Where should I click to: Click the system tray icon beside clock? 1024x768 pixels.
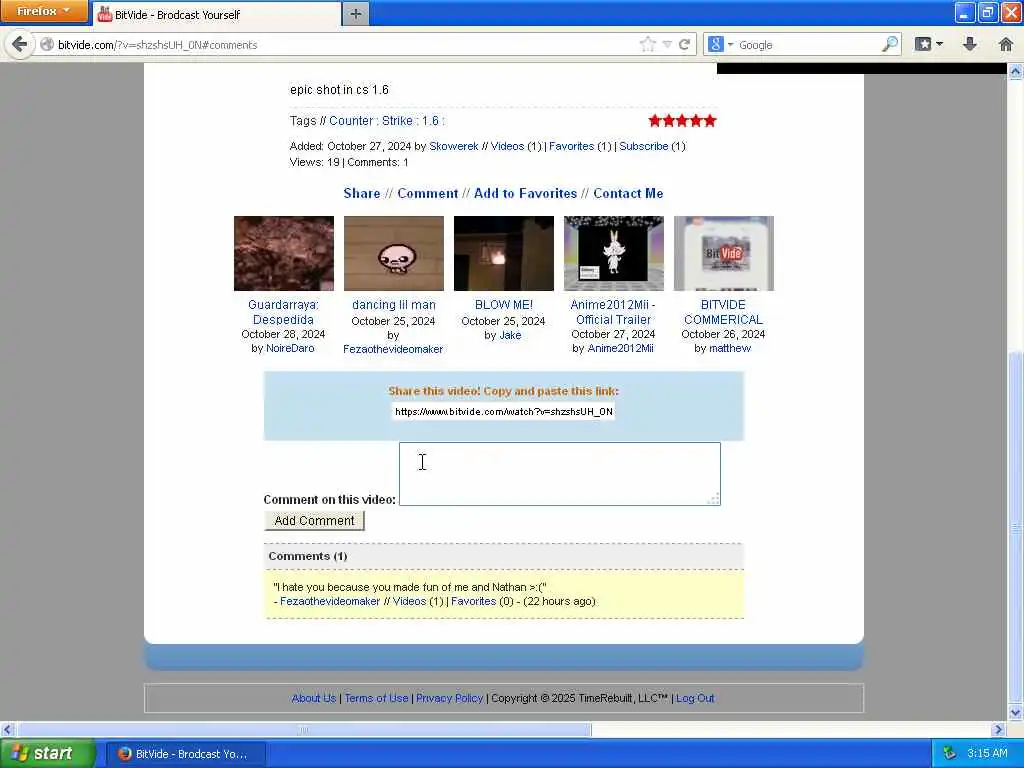[950, 754]
